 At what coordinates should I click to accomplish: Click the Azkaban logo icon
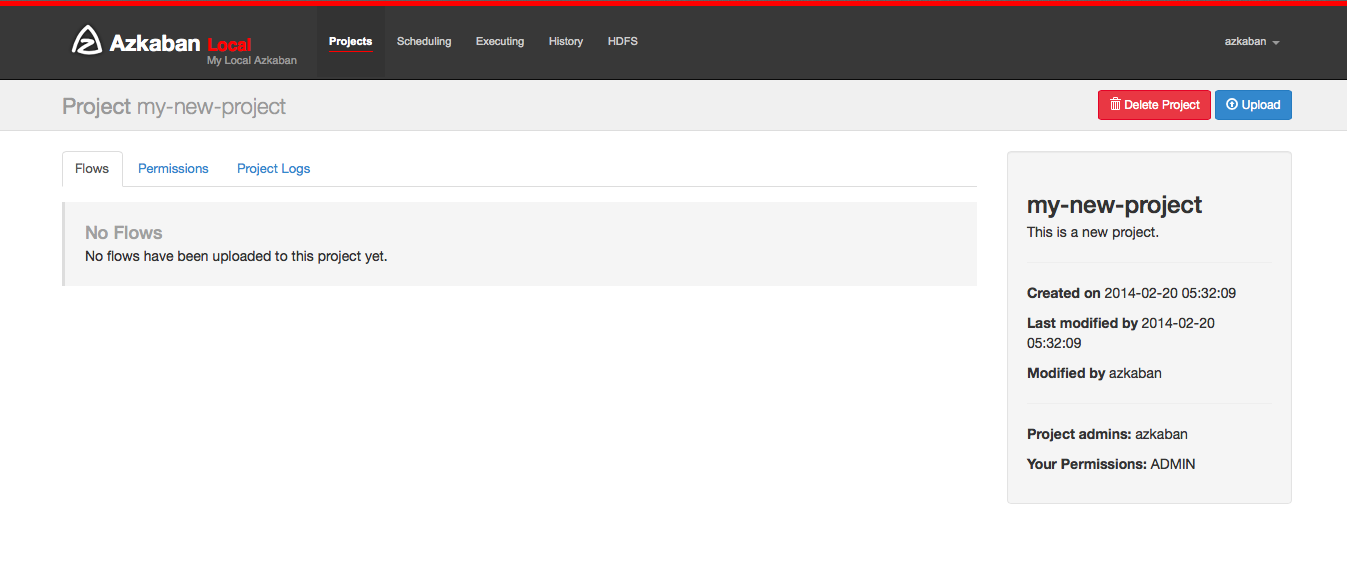tap(87, 40)
